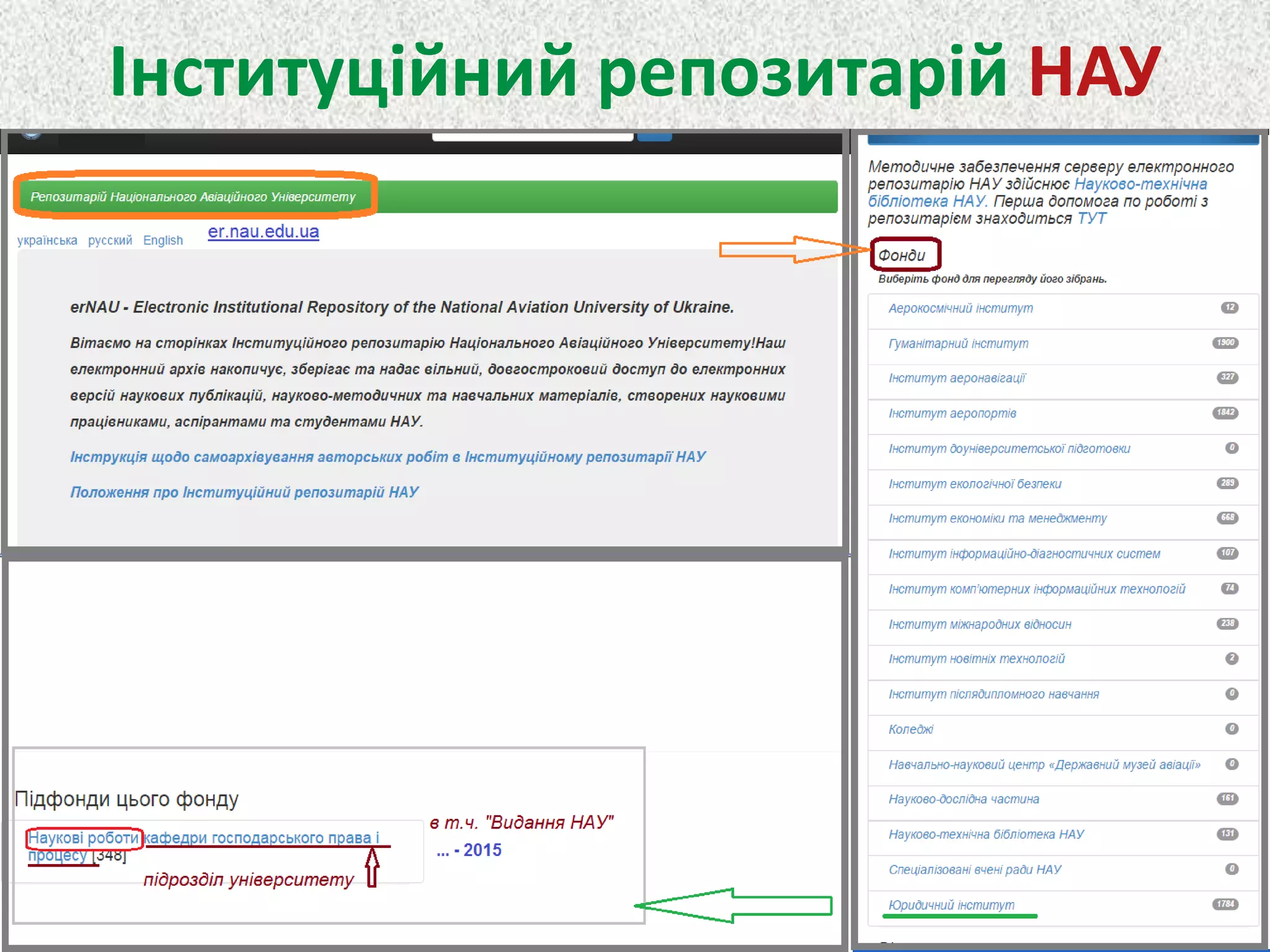Viewport: 1270px width, 952px height.
Task: Open Науково-дослідна частина fund
Action: [964, 799]
